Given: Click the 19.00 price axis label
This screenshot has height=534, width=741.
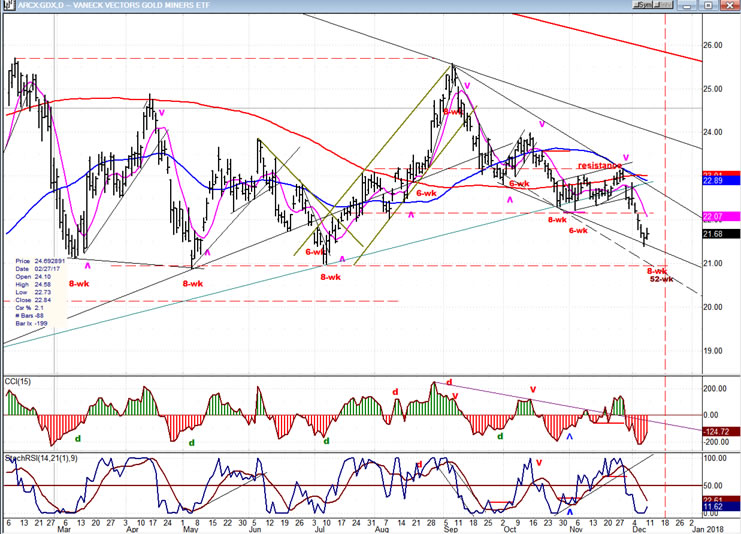Looking at the screenshot, I should (713, 351).
